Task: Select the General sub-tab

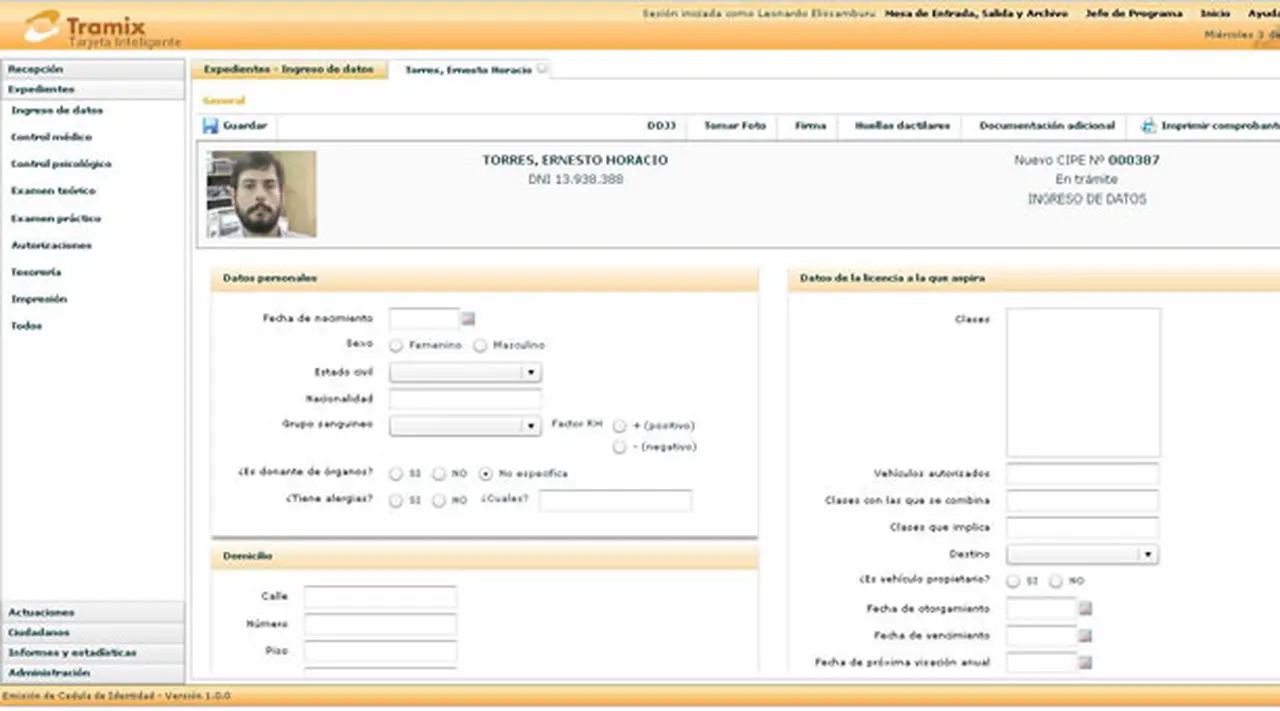Action: 223,100
